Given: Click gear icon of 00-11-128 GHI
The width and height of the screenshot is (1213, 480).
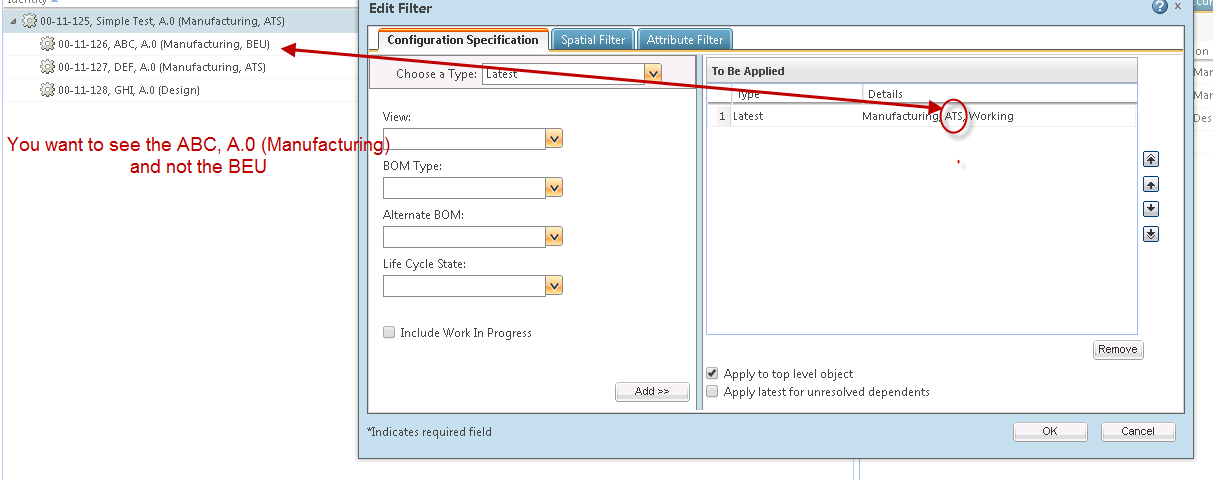Looking at the screenshot, I should 47,90.
